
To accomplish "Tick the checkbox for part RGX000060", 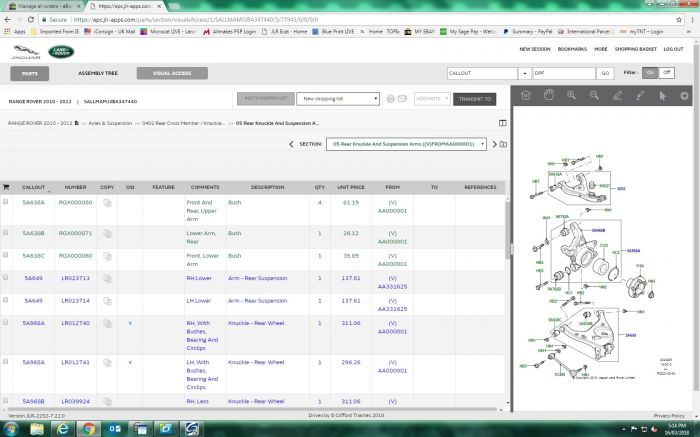I will (x=5, y=255).
